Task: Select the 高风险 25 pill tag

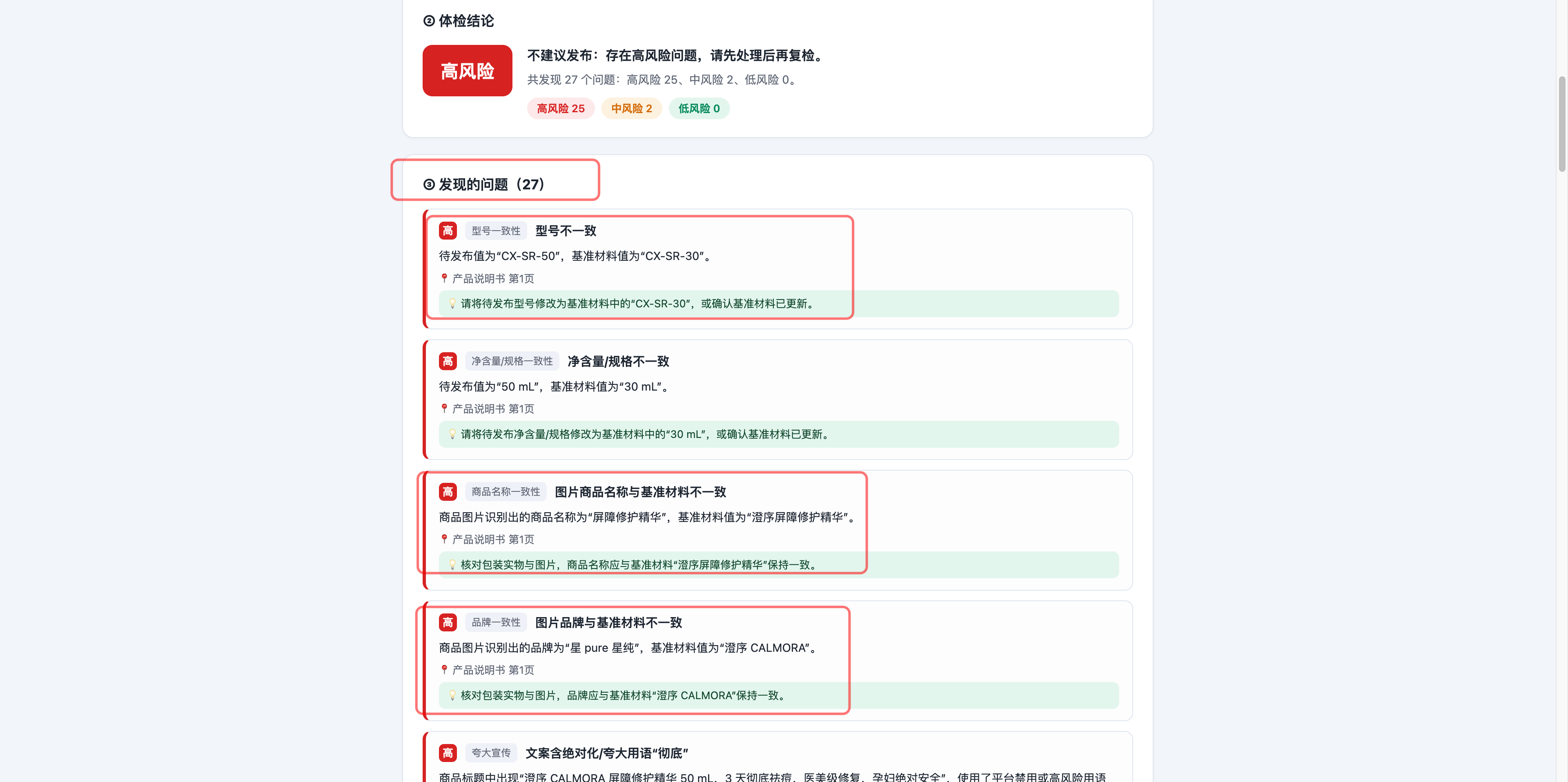Action: pos(560,108)
